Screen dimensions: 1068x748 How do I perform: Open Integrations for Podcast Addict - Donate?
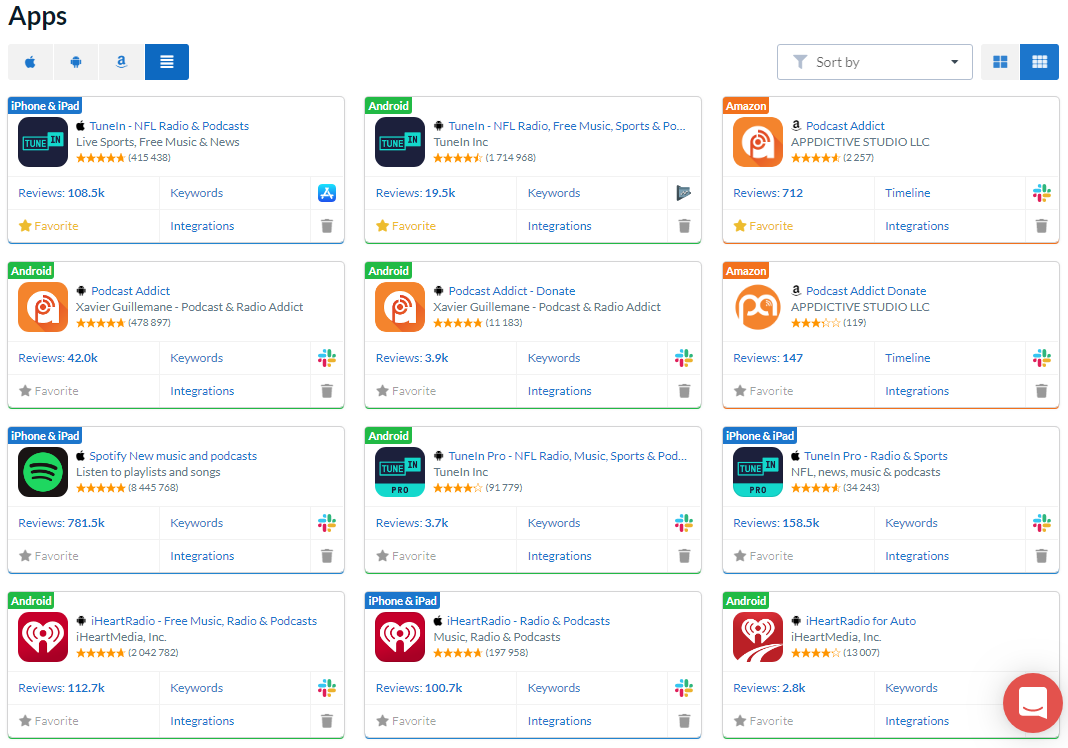click(x=559, y=390)
